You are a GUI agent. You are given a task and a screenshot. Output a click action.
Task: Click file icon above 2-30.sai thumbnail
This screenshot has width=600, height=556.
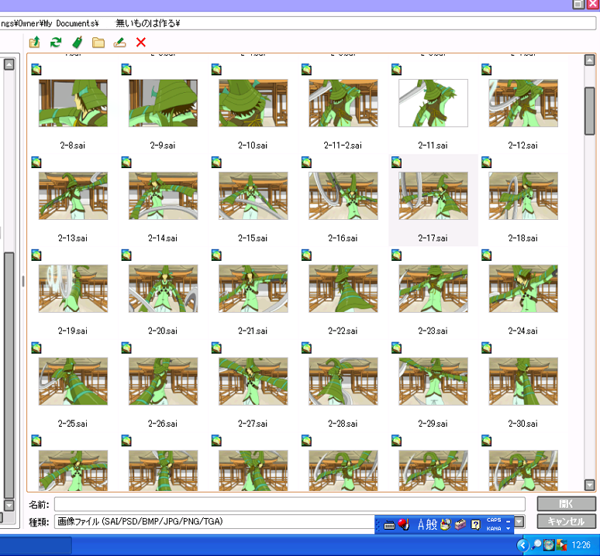[x=486, y=348]
